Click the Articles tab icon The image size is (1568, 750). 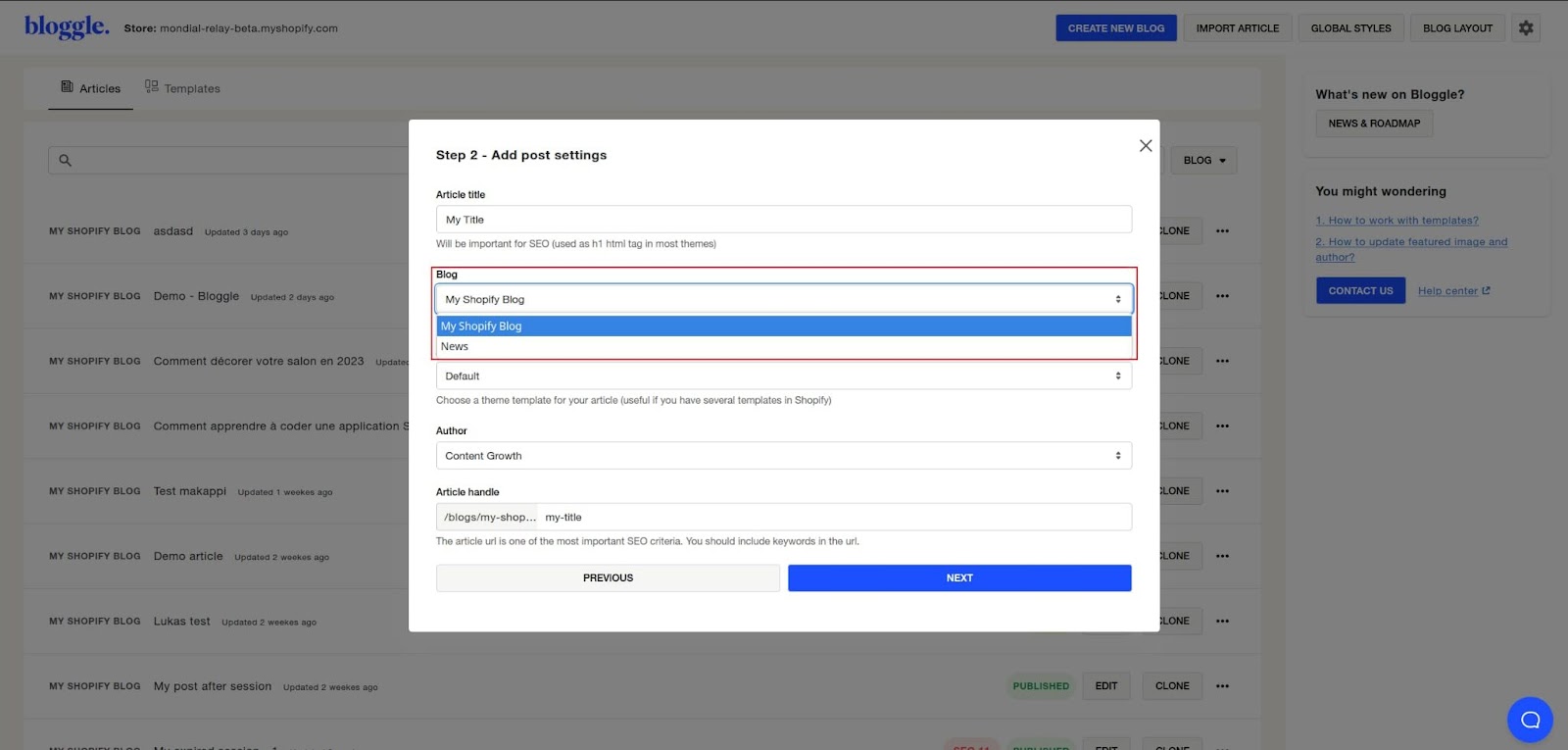click(67, 87)
